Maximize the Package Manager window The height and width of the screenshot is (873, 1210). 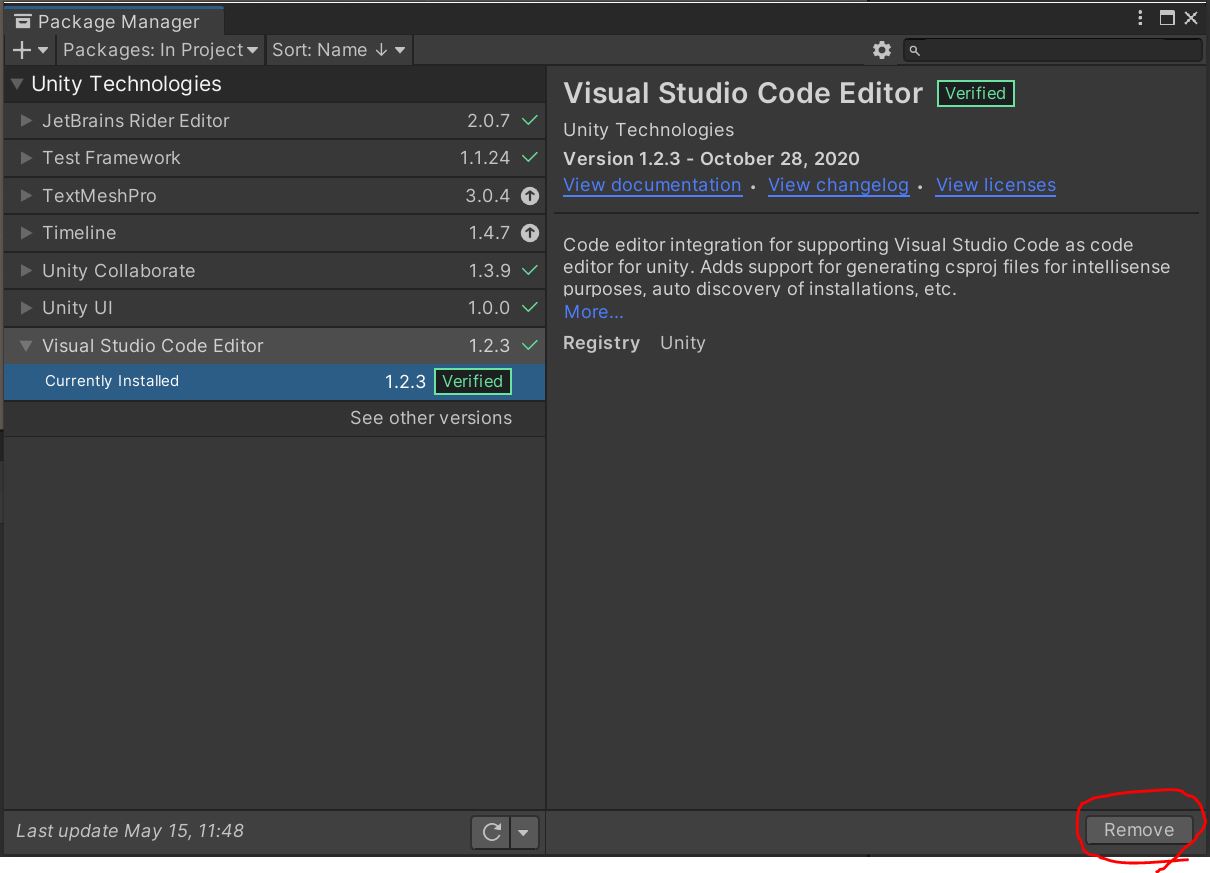coord(1167,18)
